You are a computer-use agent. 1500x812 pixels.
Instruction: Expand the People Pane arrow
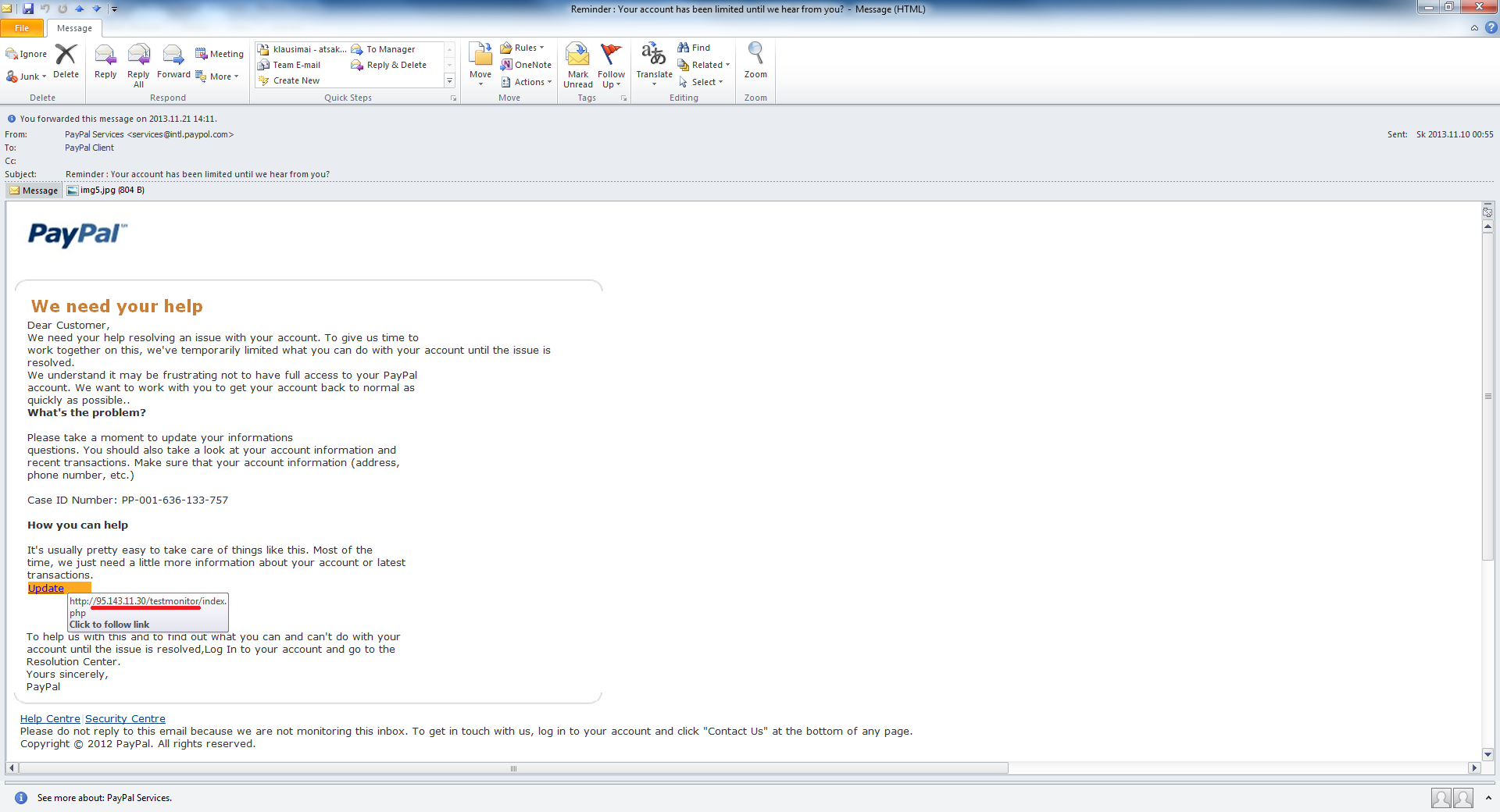point(1488,798)
